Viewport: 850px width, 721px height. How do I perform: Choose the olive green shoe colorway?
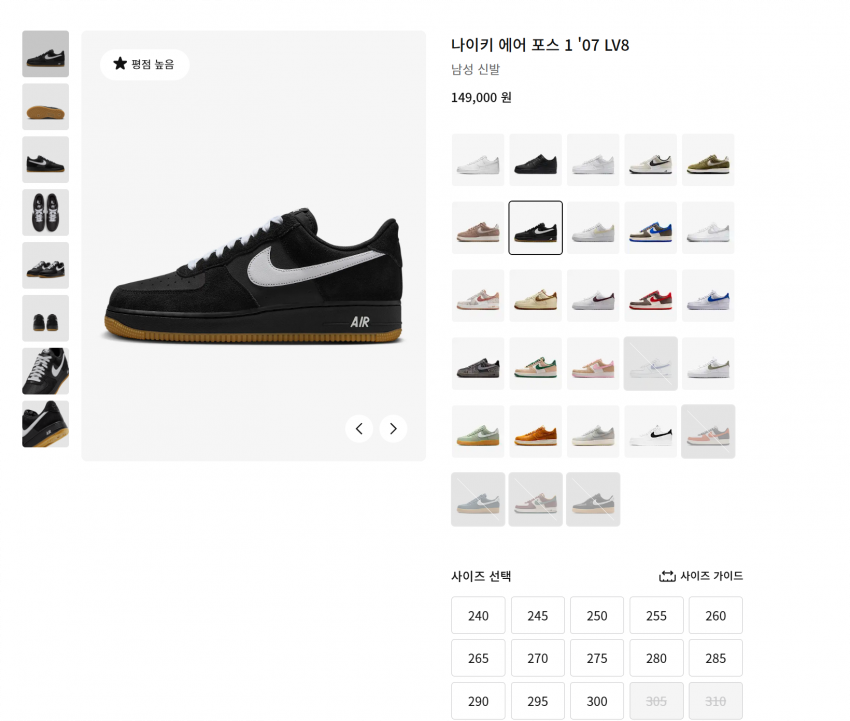(708, 160)
